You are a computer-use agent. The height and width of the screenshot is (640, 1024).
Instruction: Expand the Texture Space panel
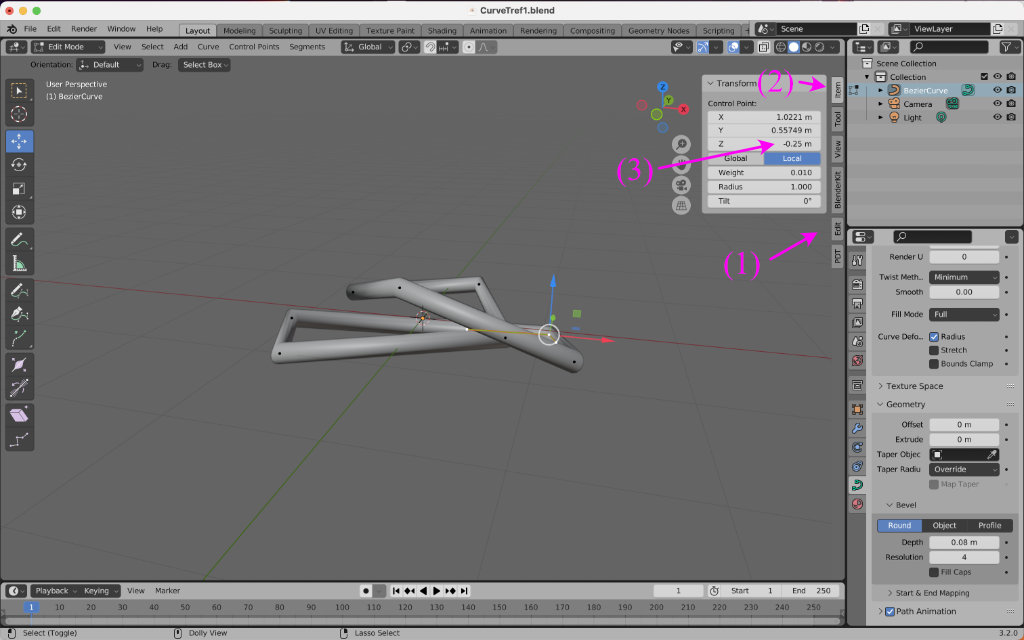pyautogui.click(x=914, y=386)
